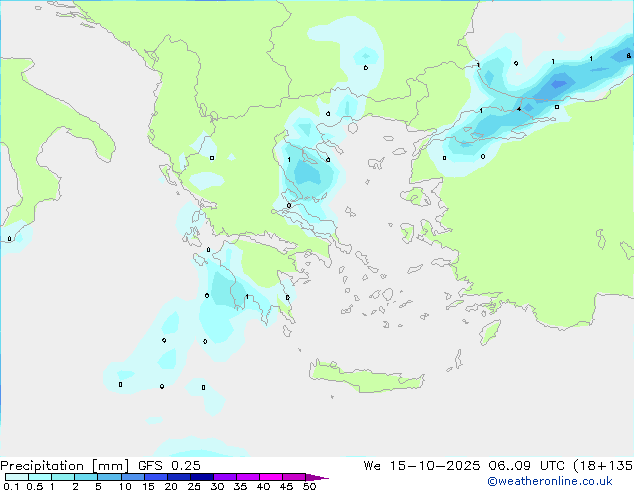The height and width of the screenshot is (490, 634).
Task: Click the 20–25 mm legend color swatch
Action: tap(178, 477)
